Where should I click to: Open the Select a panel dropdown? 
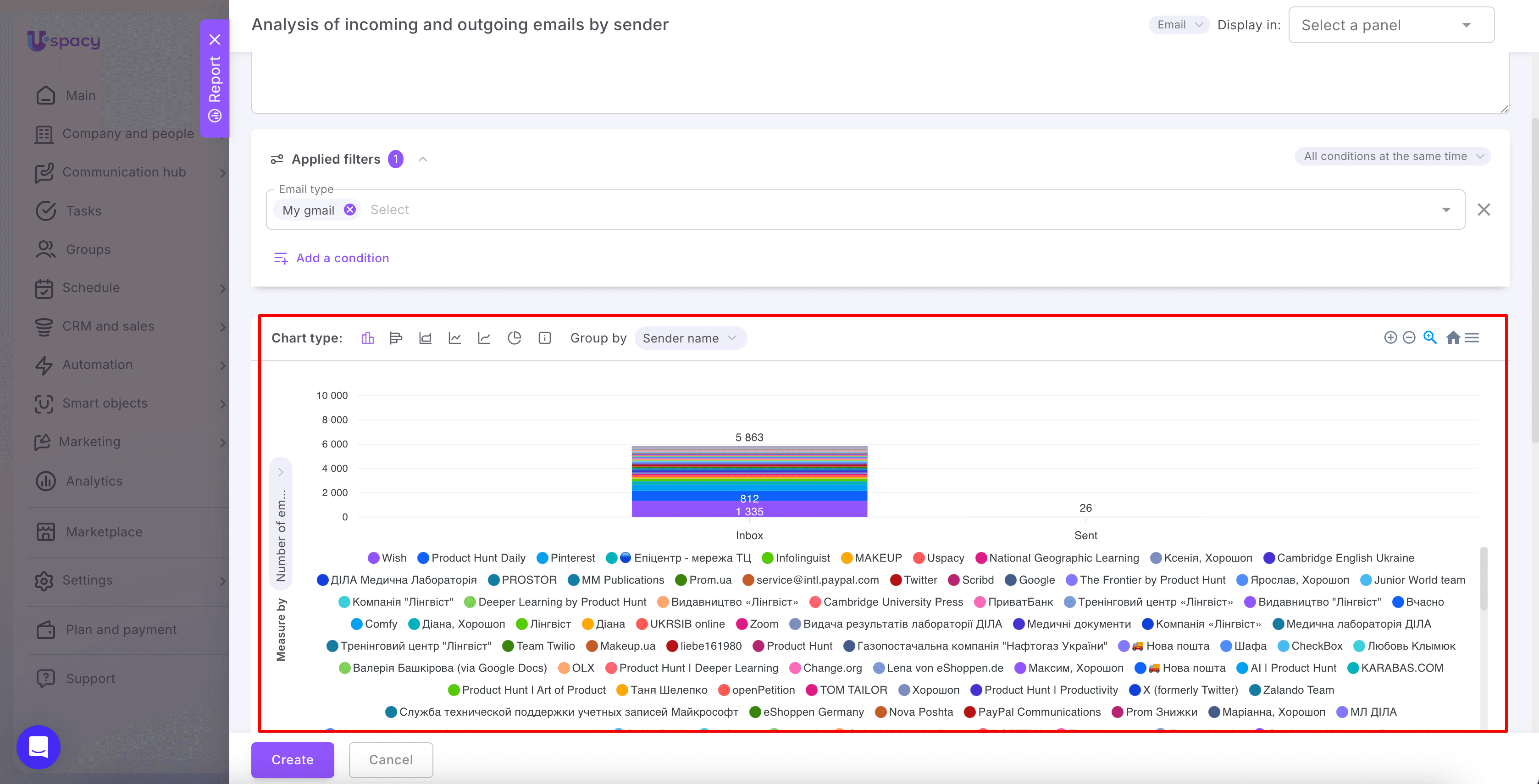(x=1391, y=25)
